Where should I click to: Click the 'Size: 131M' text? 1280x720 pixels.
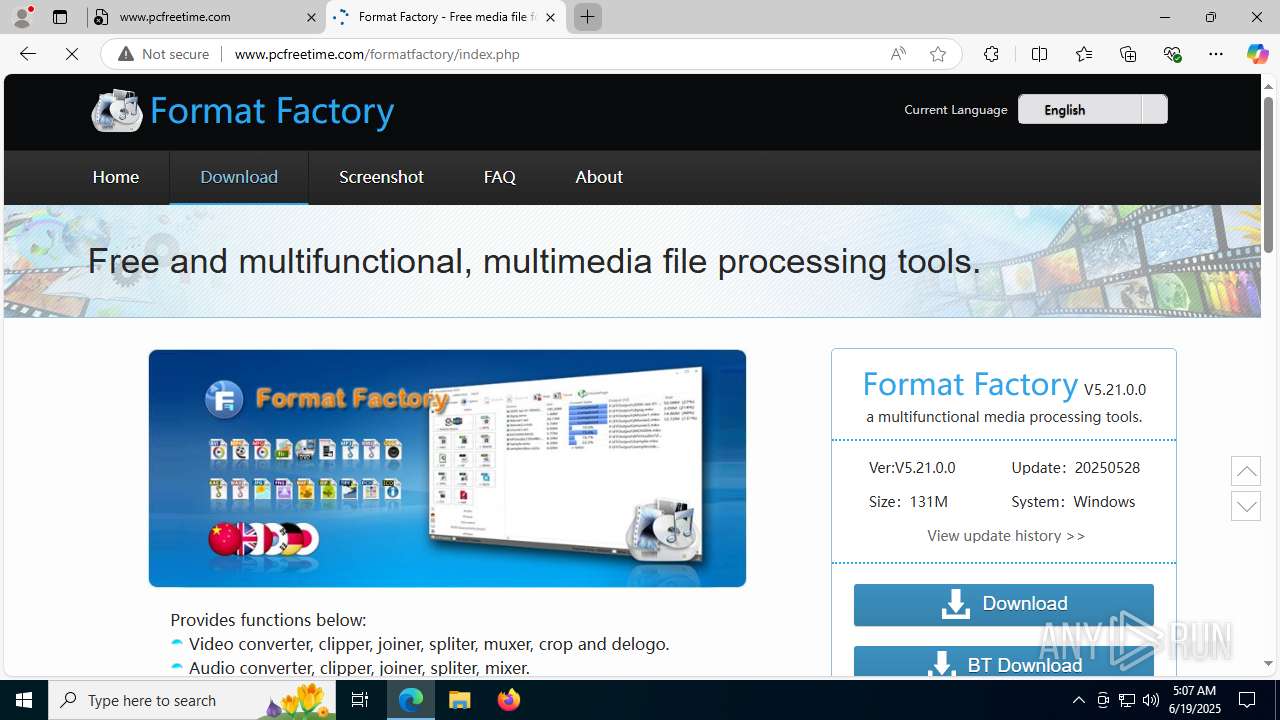pos(908,502)
